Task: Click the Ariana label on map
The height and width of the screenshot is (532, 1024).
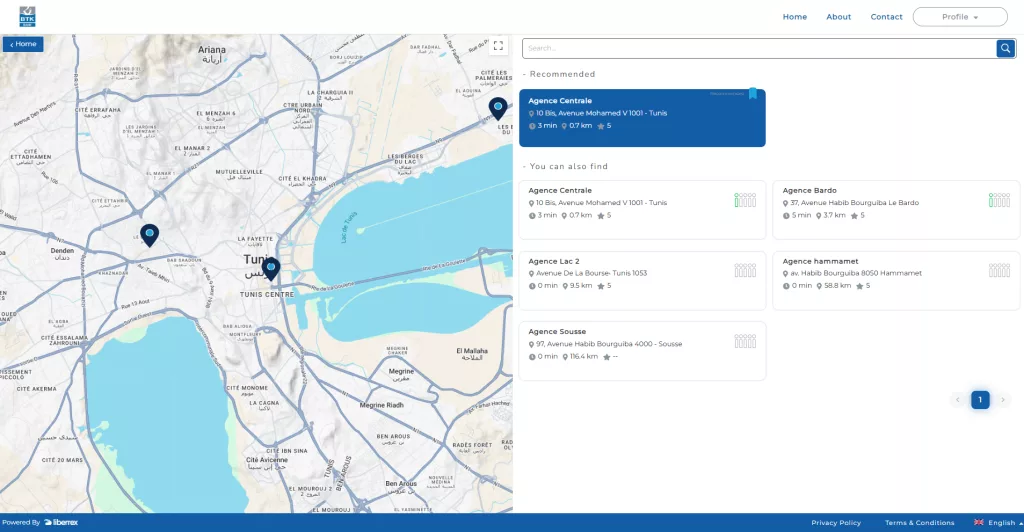Action: (212, 54)
